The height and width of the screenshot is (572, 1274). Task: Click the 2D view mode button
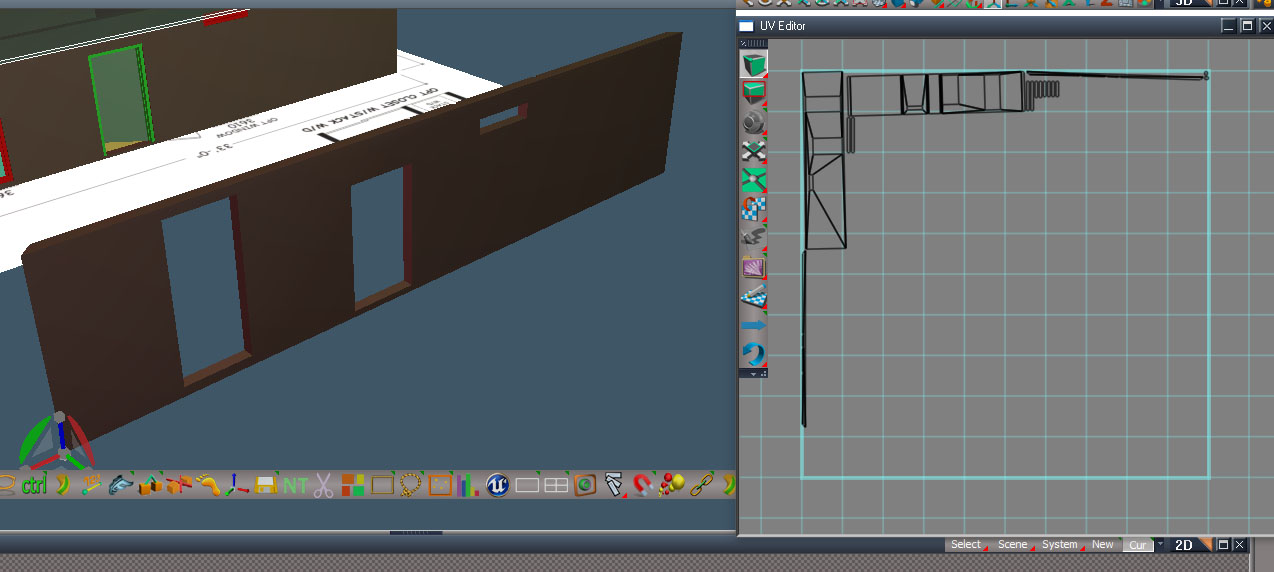[x=1184, y=545]
